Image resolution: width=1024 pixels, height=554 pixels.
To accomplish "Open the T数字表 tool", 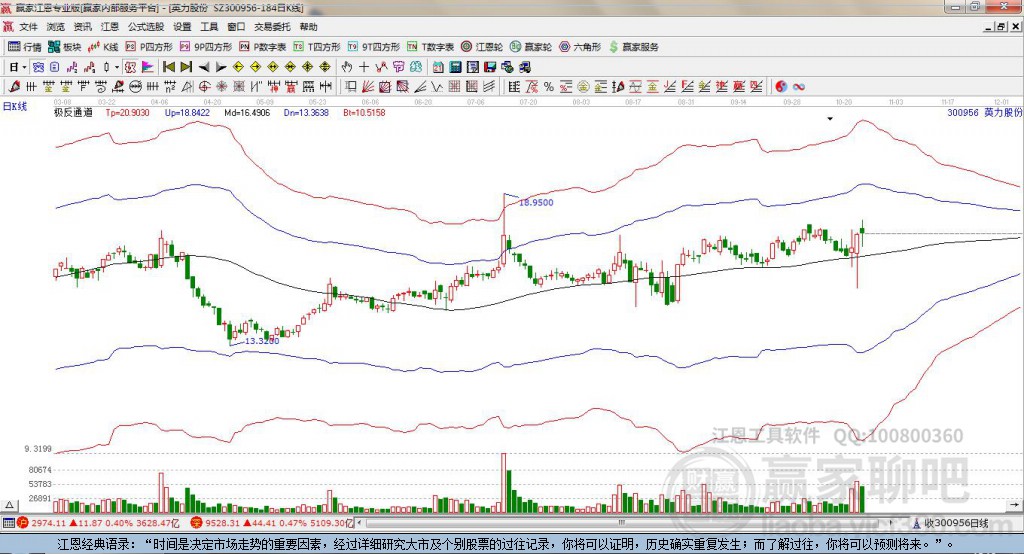I will point(430,47).
